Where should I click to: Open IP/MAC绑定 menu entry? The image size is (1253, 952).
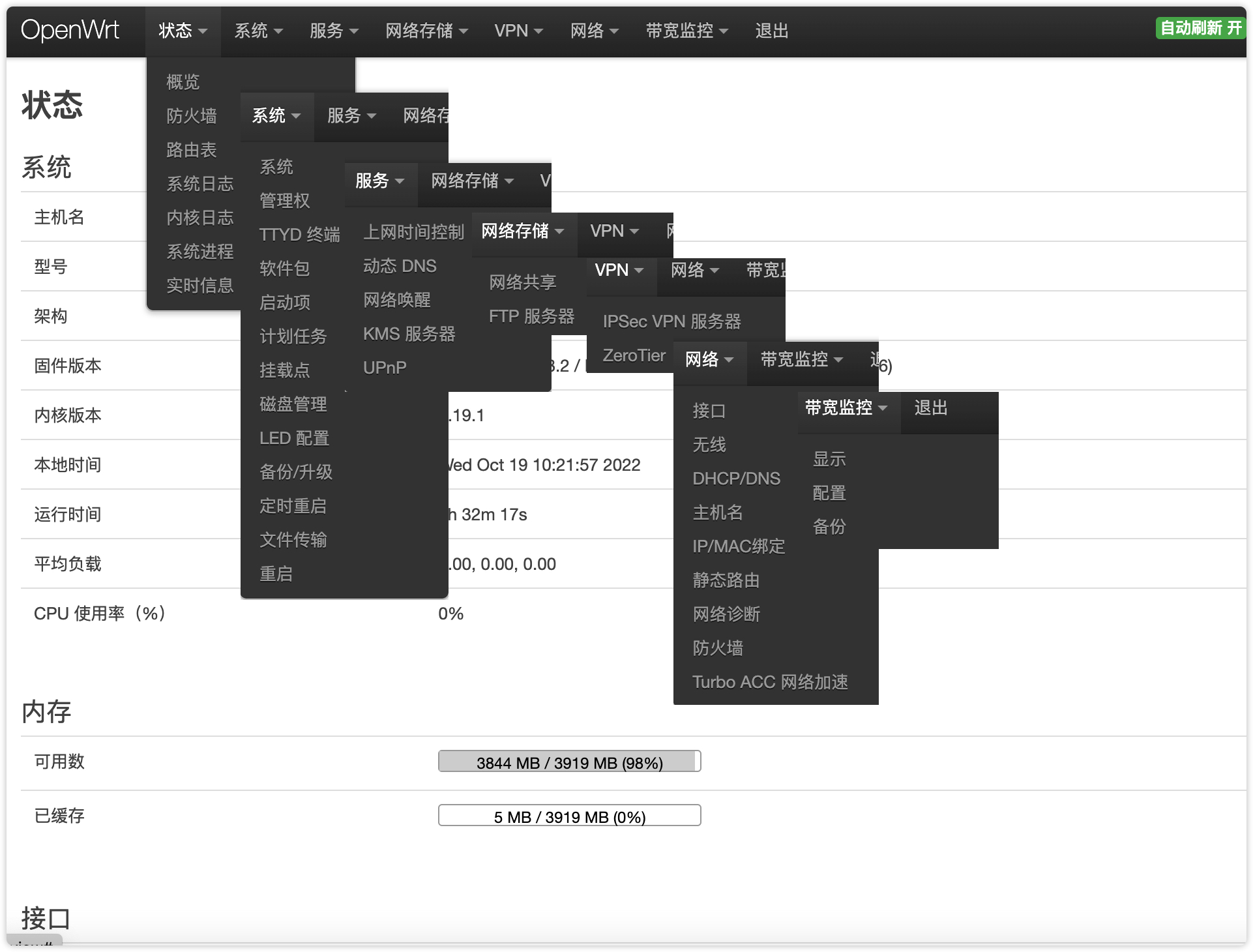point(739,546)
